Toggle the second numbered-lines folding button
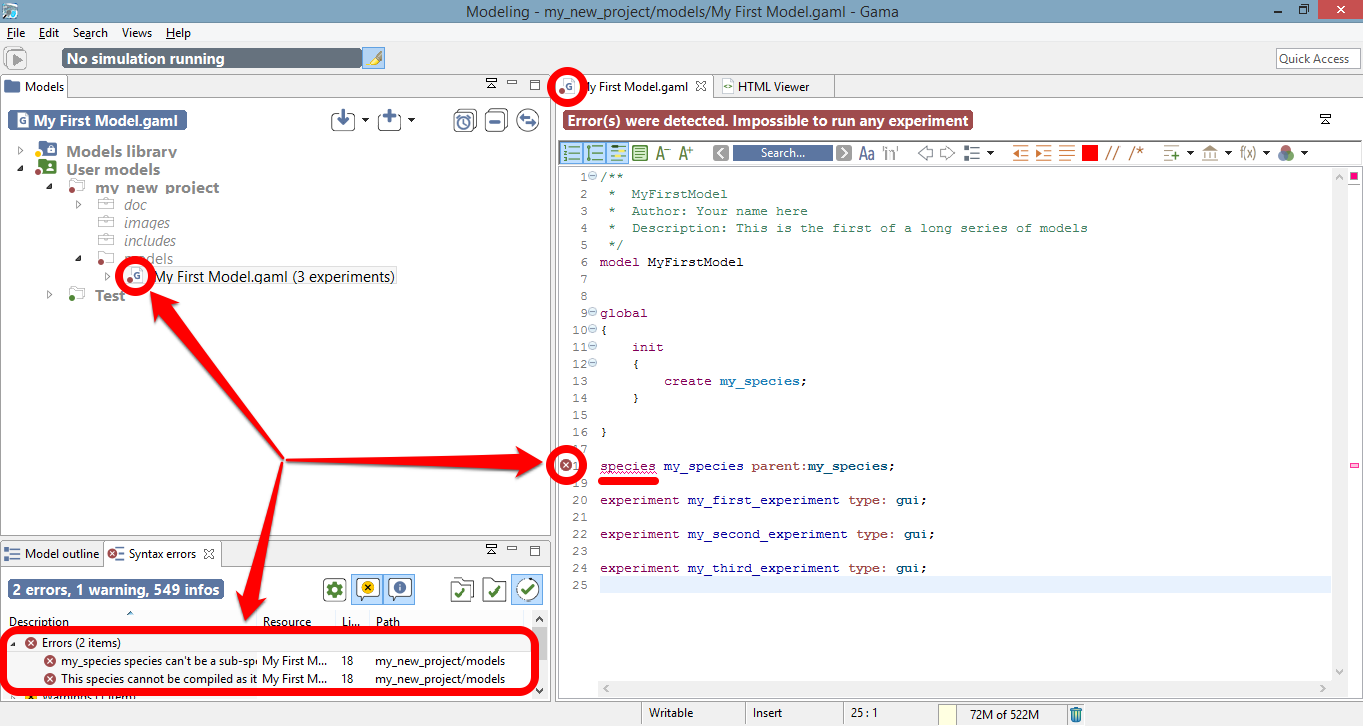The width and height of the screenshot is (1363, 726). [x=595, y=153]
